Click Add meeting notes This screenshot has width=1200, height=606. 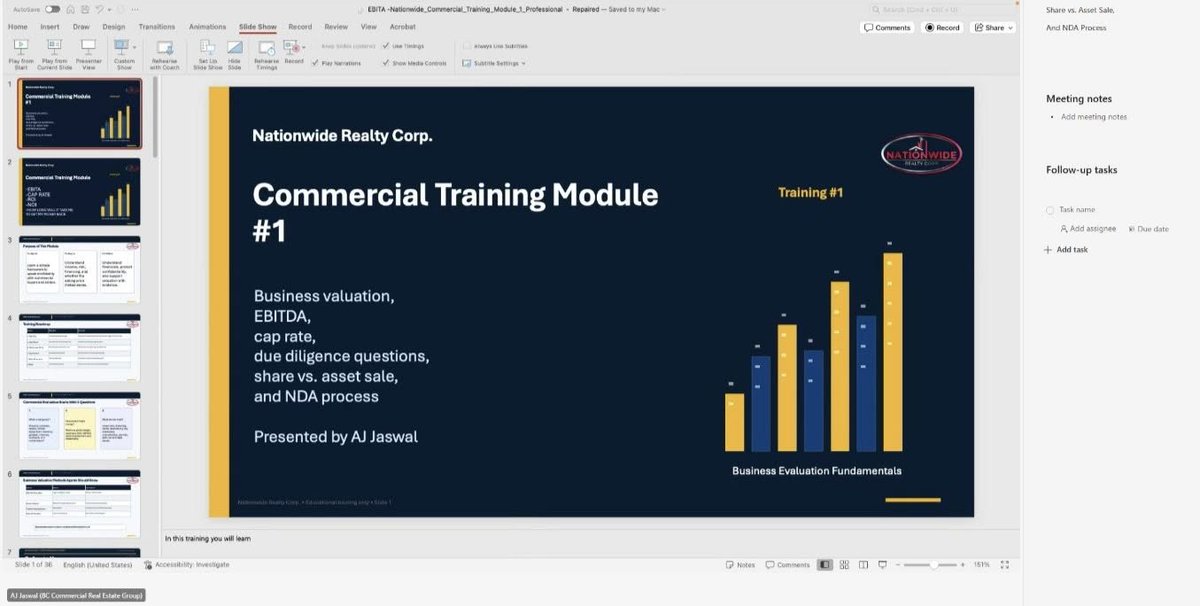point(1094,117)
